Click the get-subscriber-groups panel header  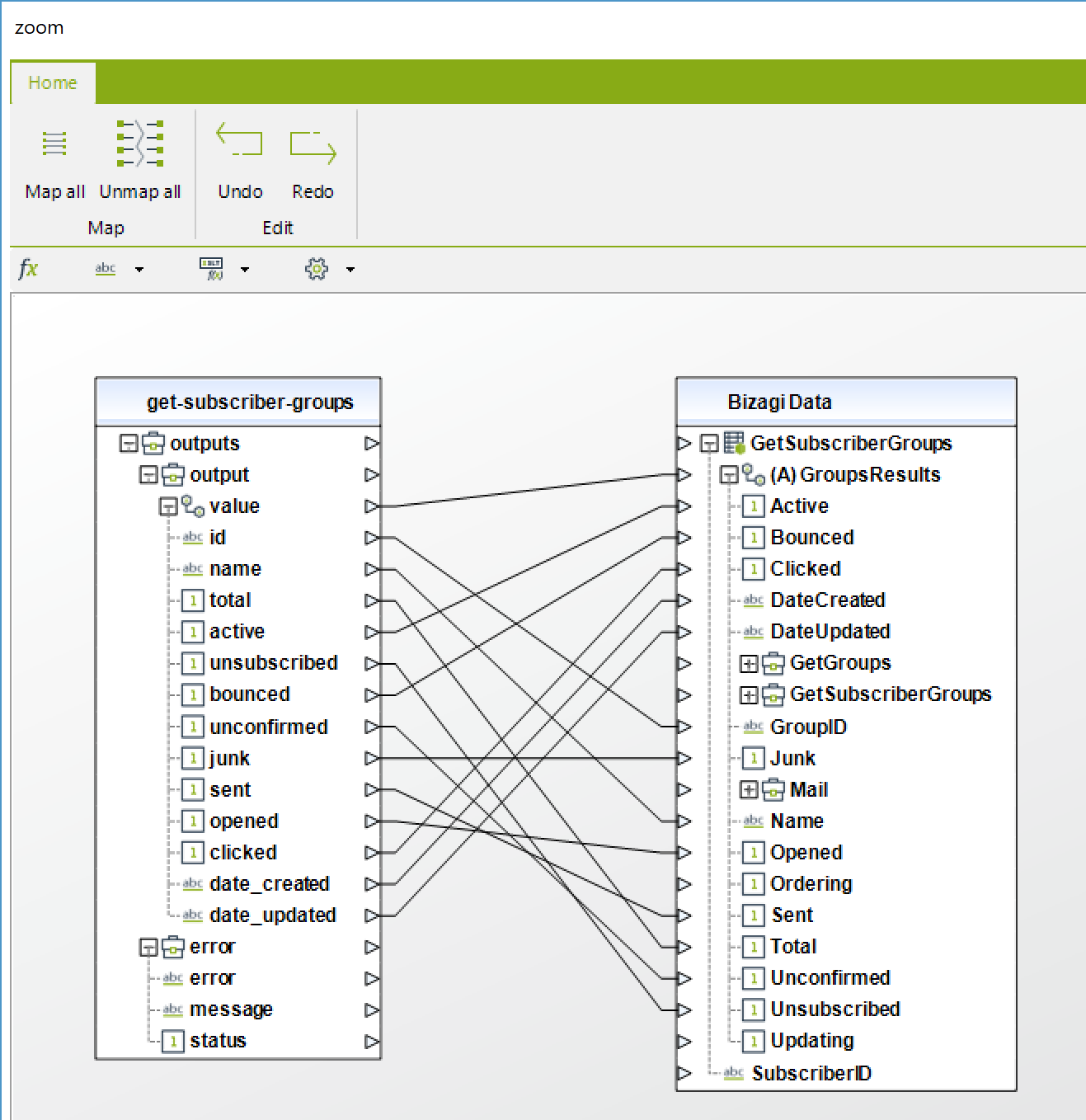[238, 402]
